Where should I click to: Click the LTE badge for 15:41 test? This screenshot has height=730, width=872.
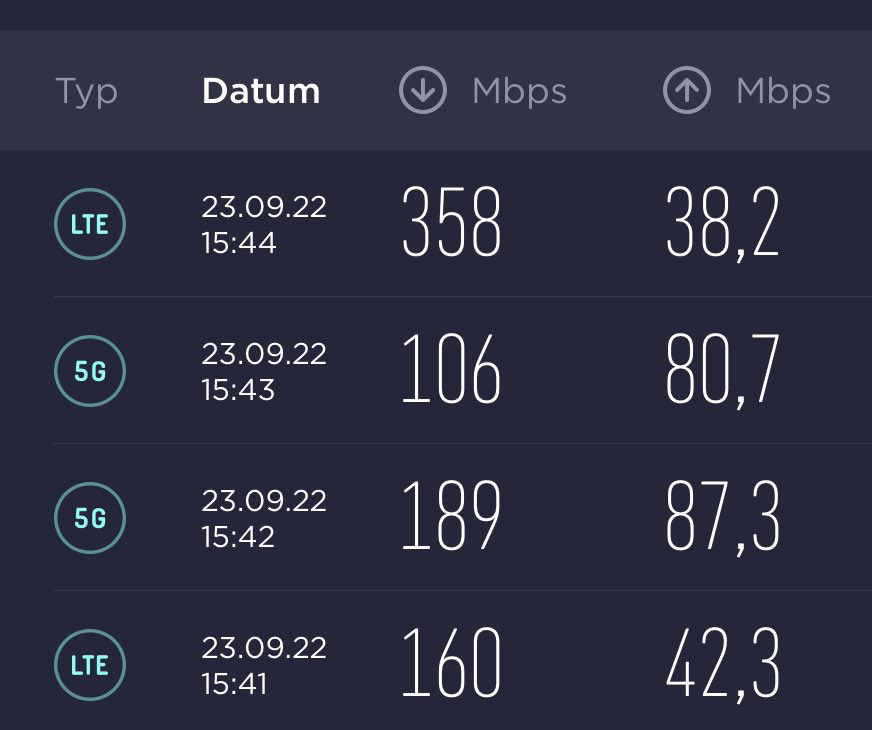(x=90, y=664)
